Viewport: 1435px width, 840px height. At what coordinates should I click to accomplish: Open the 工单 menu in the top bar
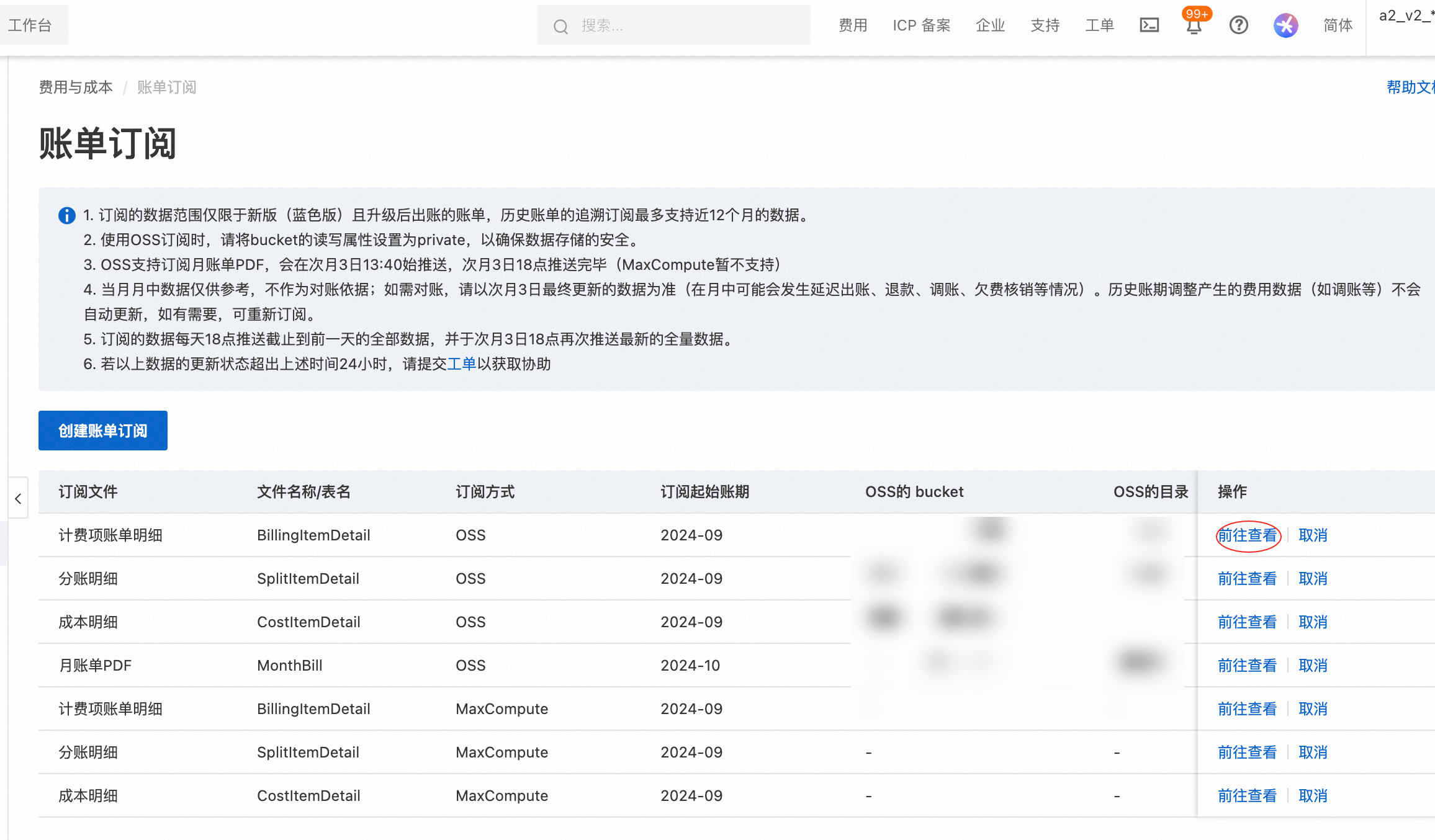point(1099,25)
